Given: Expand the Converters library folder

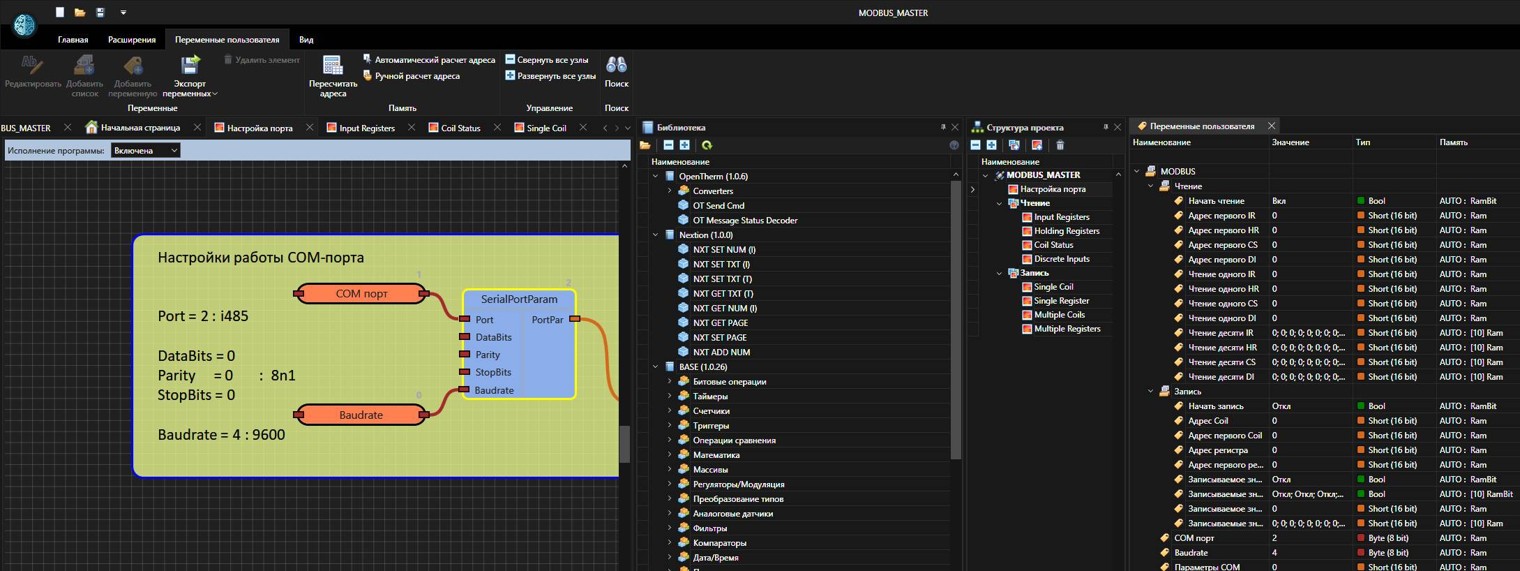Looking at the screenshot, I should [x=670, y=191].
